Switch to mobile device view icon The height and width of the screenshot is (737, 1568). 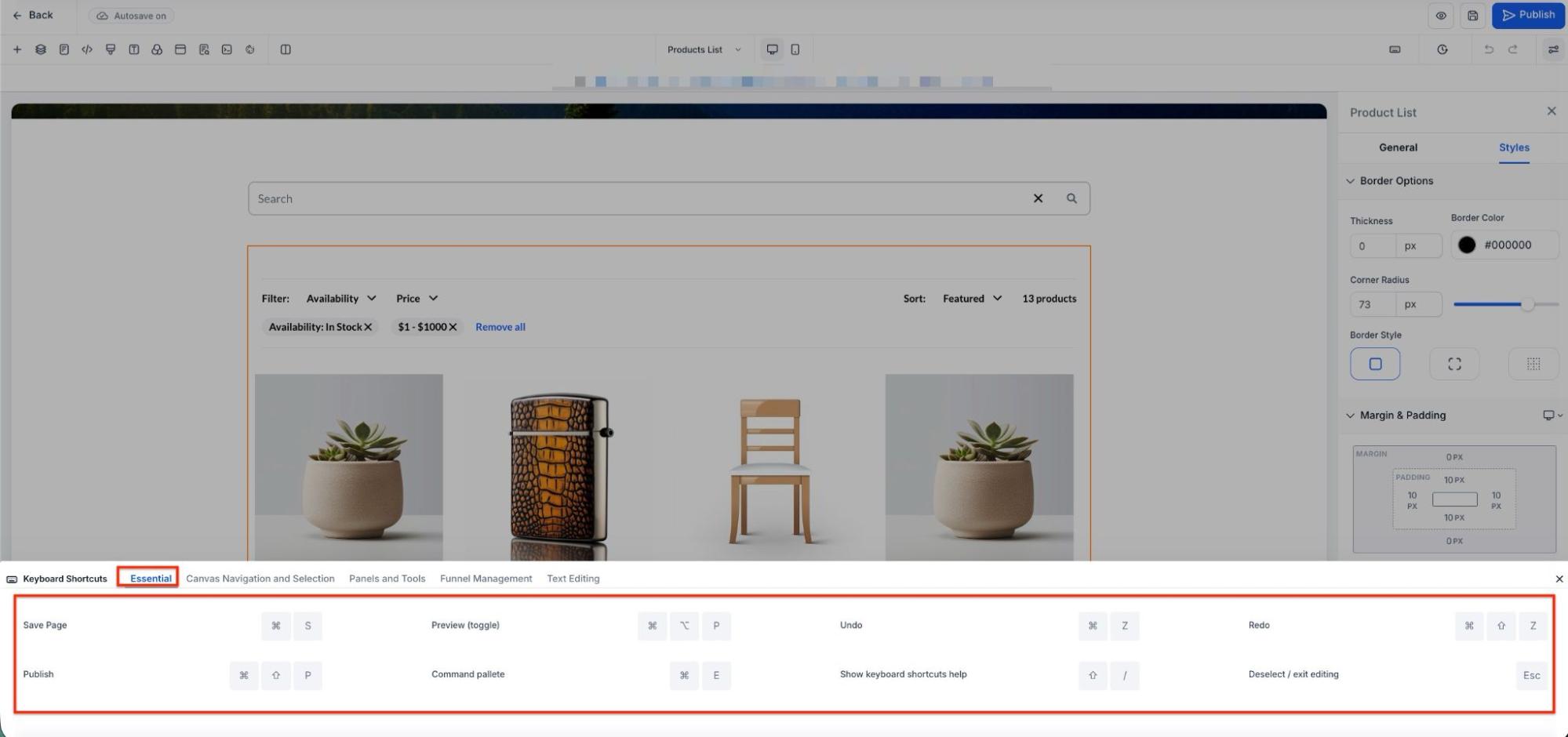pyautogui.click(x=795, y=49)
